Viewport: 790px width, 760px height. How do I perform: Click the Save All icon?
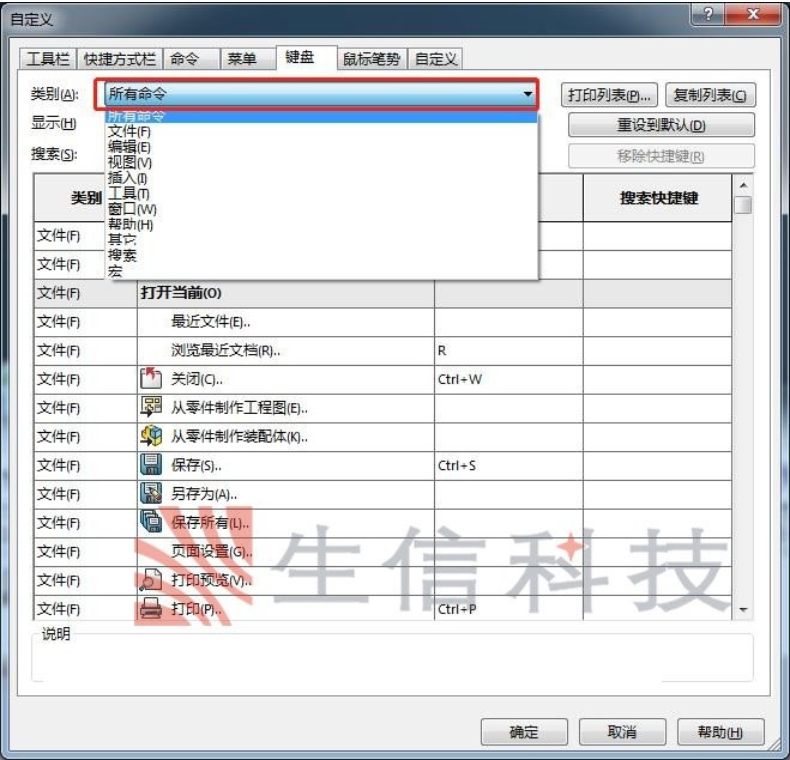[x=151, y=522]
